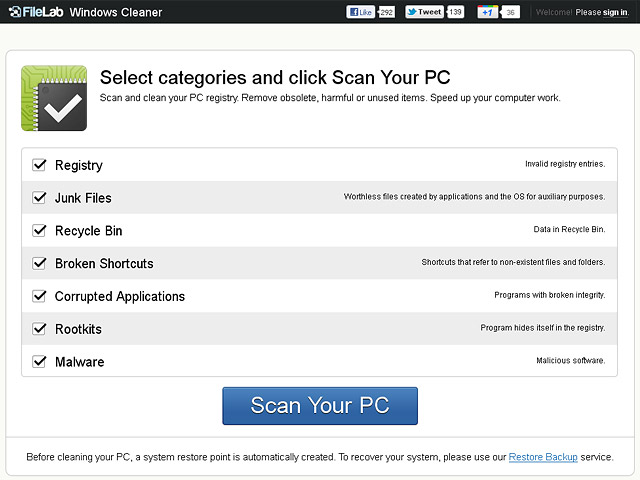
Task: Disable the Recycle Bin checkbox
Action: point(39,230)
